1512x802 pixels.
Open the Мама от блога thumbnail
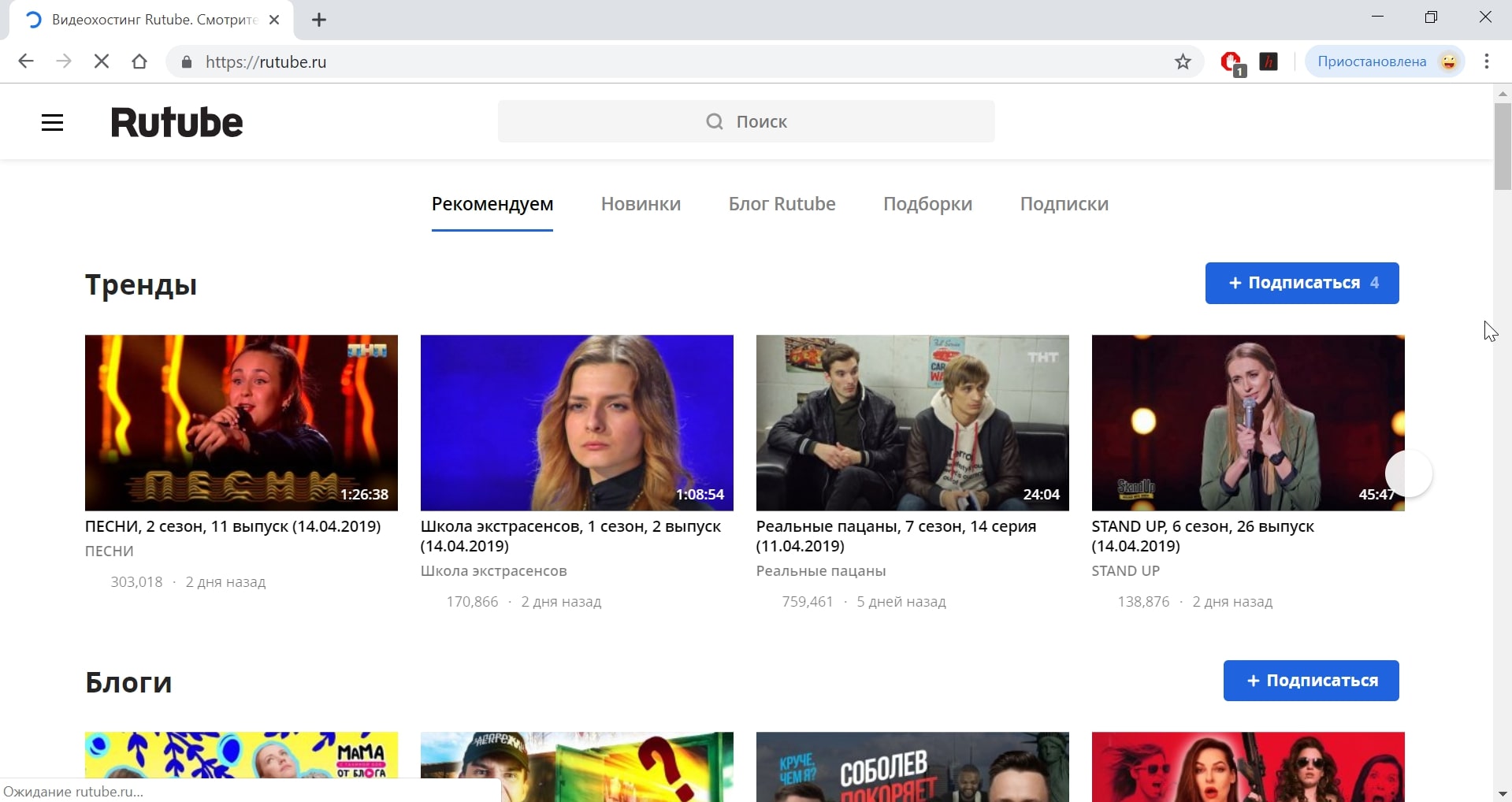(241, 755)
